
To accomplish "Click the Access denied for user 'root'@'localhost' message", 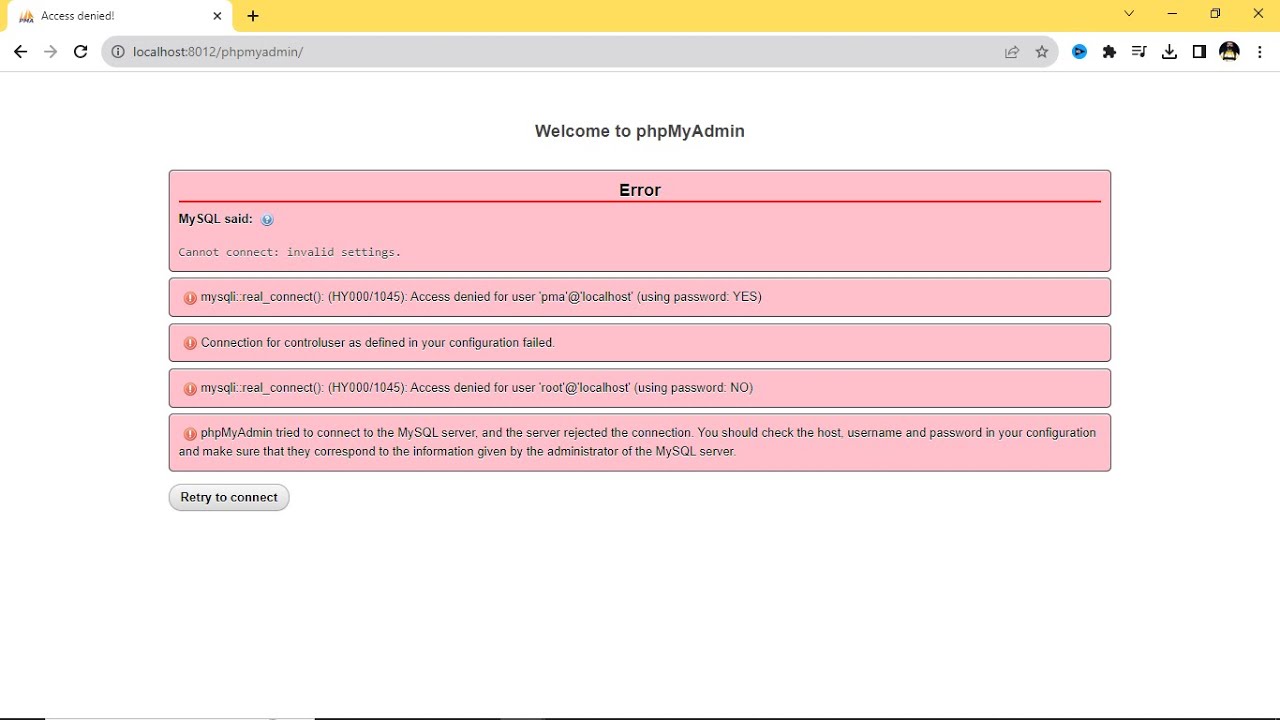I will 477,388.
